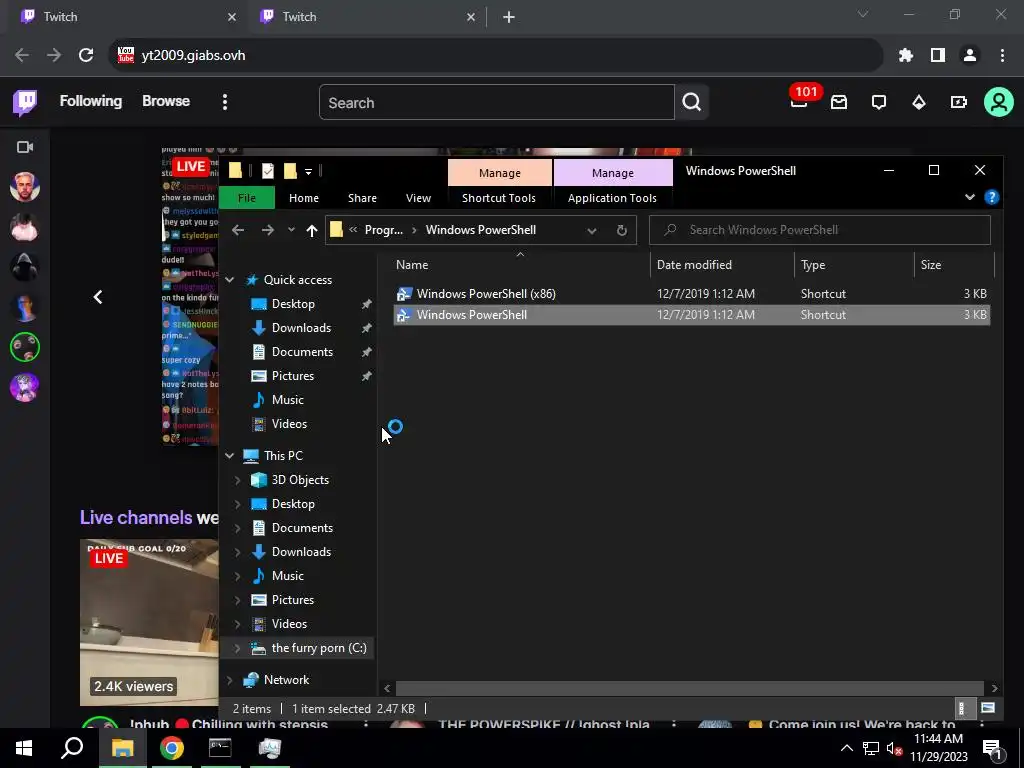Click Properties quick access toolbar icon

pyautogui.click(x=268, y=171)
